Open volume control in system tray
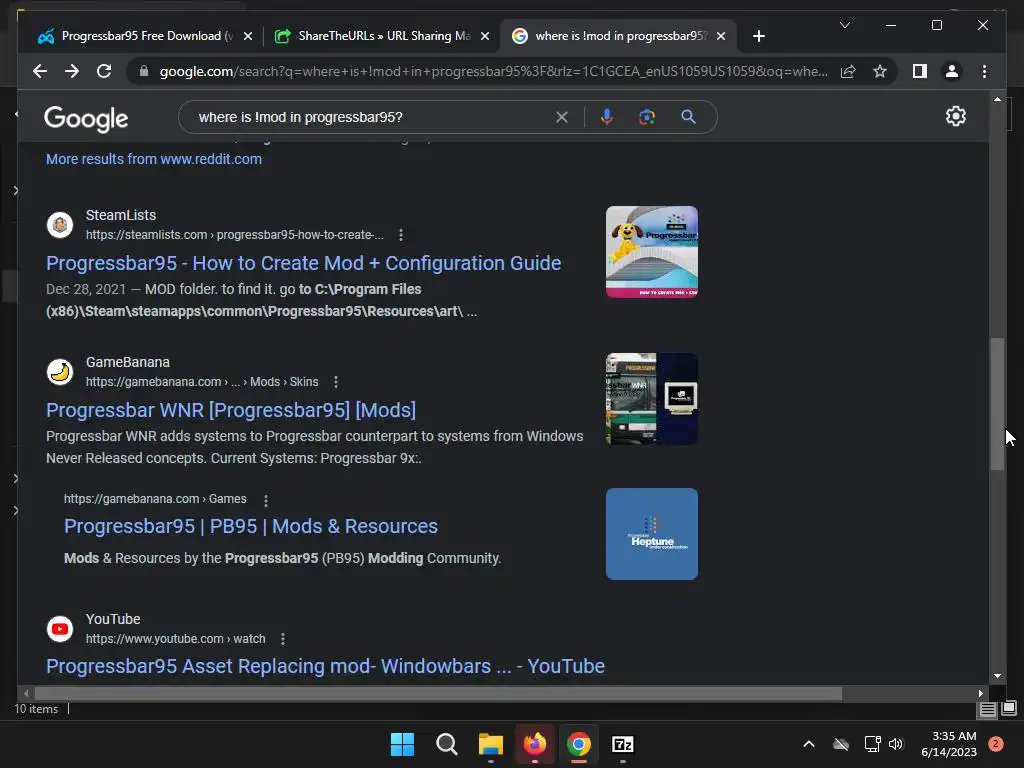Image resolution: width=1024 pixels, height=768 pixels. tap(896, 744)
